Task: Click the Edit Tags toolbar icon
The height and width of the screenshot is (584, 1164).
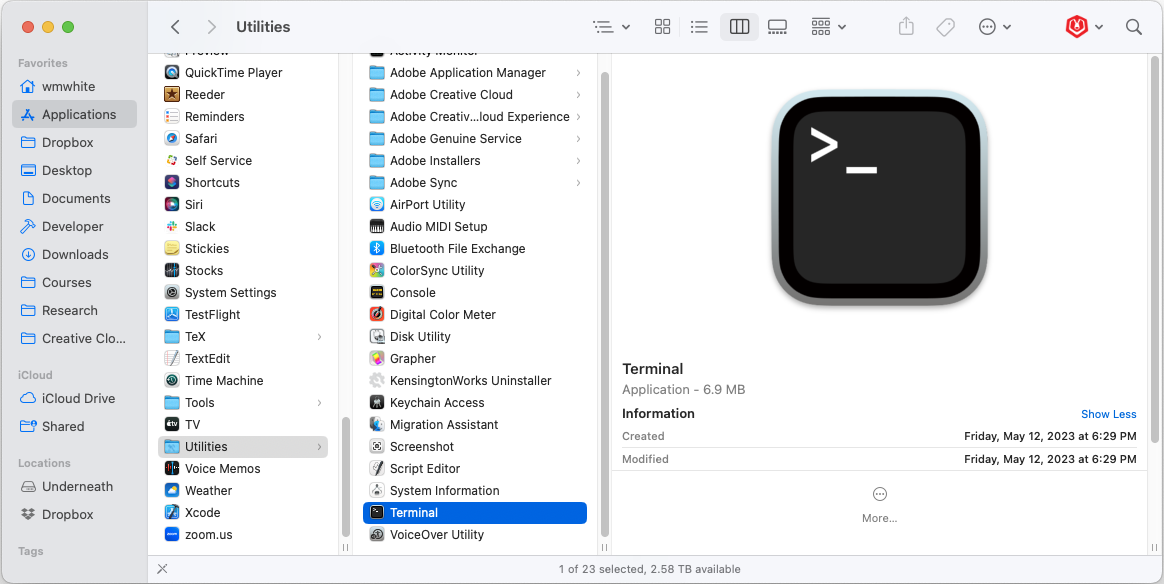Action: click(945, 27)
